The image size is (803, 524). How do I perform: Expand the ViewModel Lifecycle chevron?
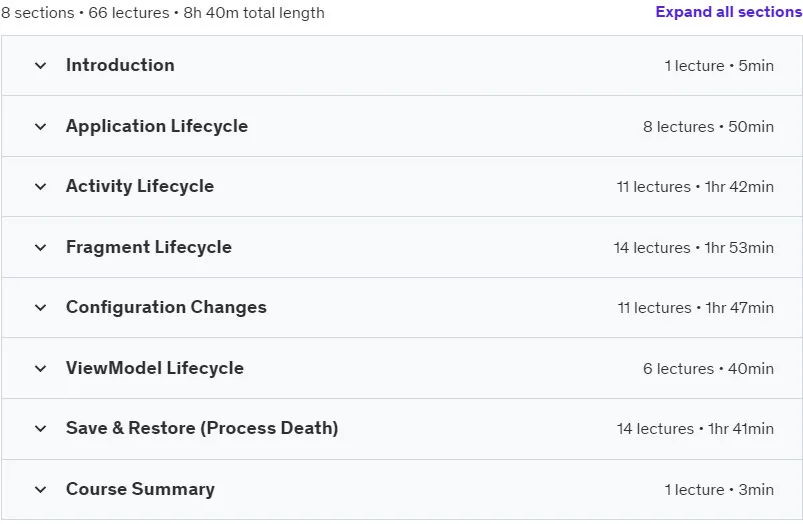[x=40, y=368]
